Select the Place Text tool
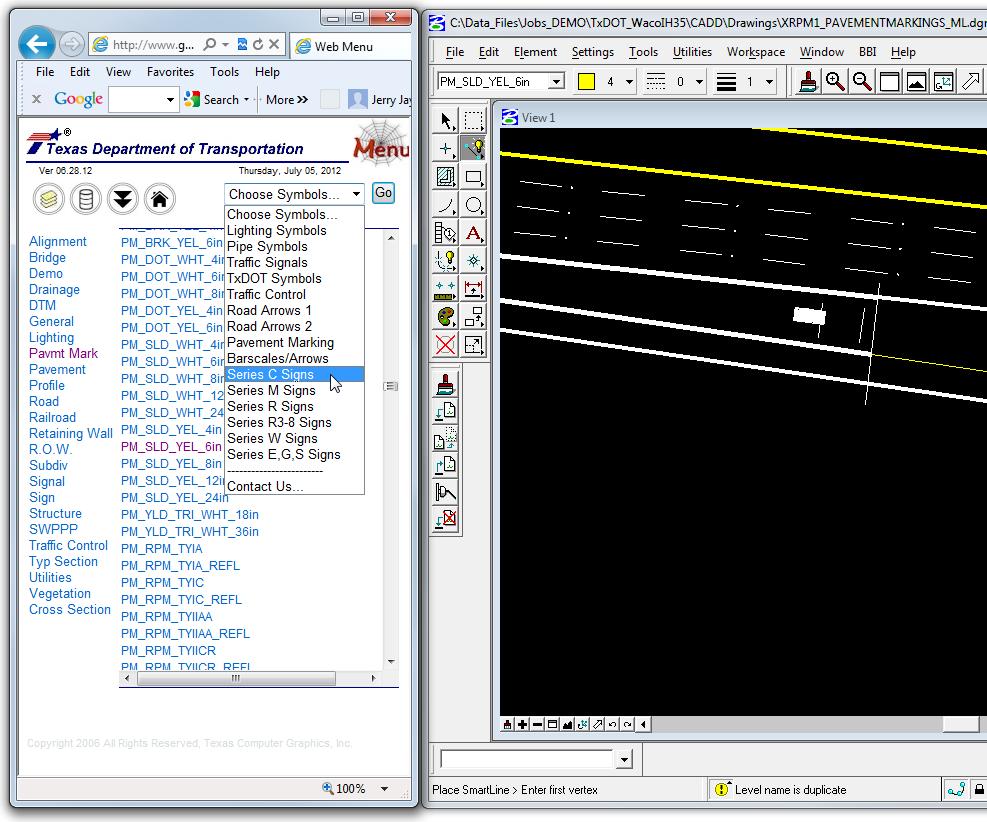Image resolution: width=987 pixels, height=822 pixels. point(473,233)
